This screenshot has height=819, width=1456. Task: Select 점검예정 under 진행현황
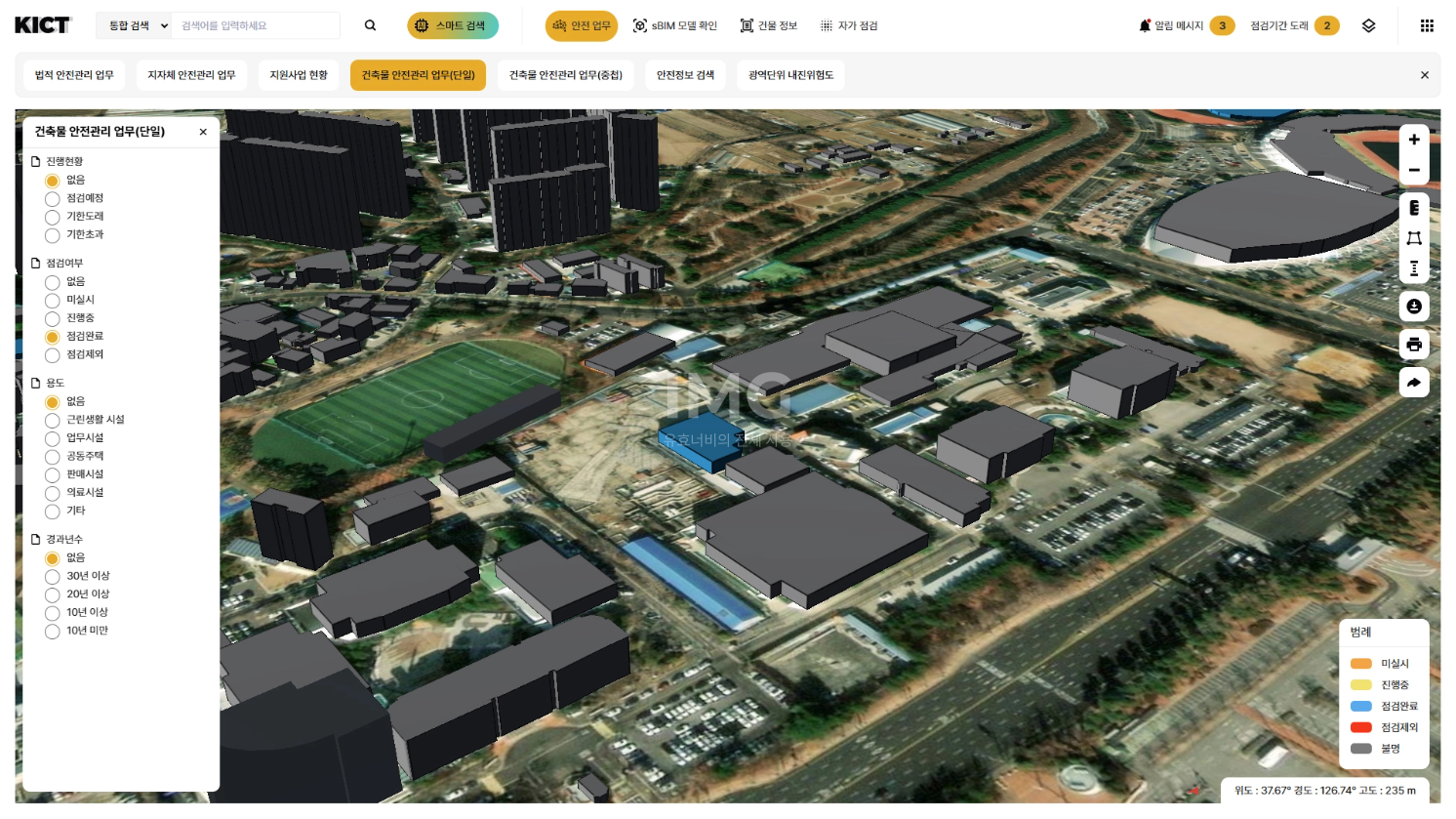pyautogui.click(x=53, y=199)
